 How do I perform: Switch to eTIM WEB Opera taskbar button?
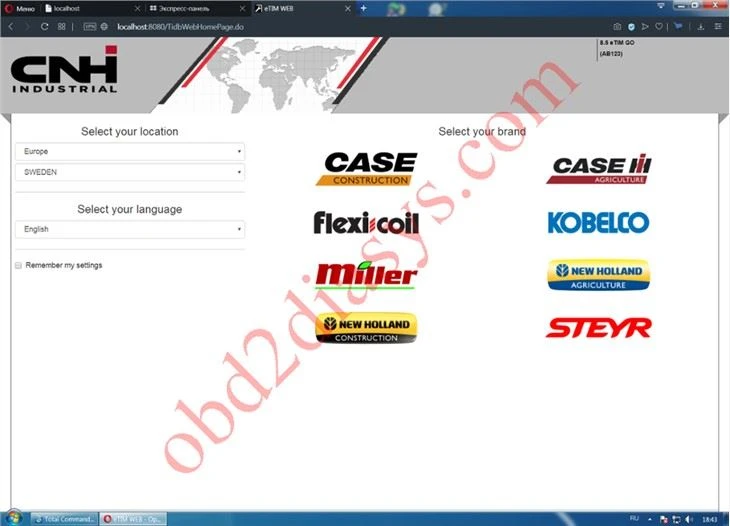coord(133,519)
